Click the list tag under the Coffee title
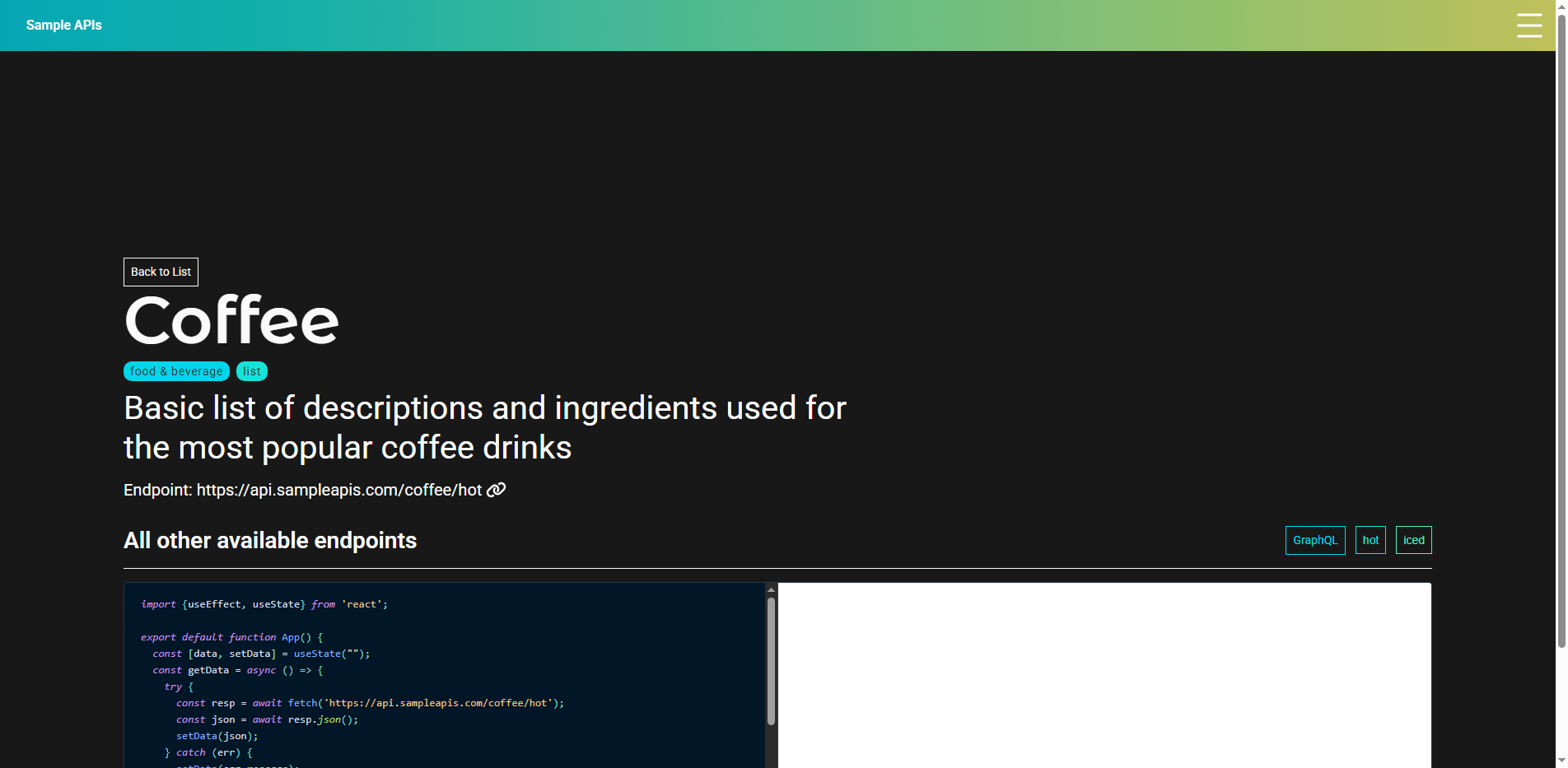This screenshot has width=1568, height=768. point(251,371)
